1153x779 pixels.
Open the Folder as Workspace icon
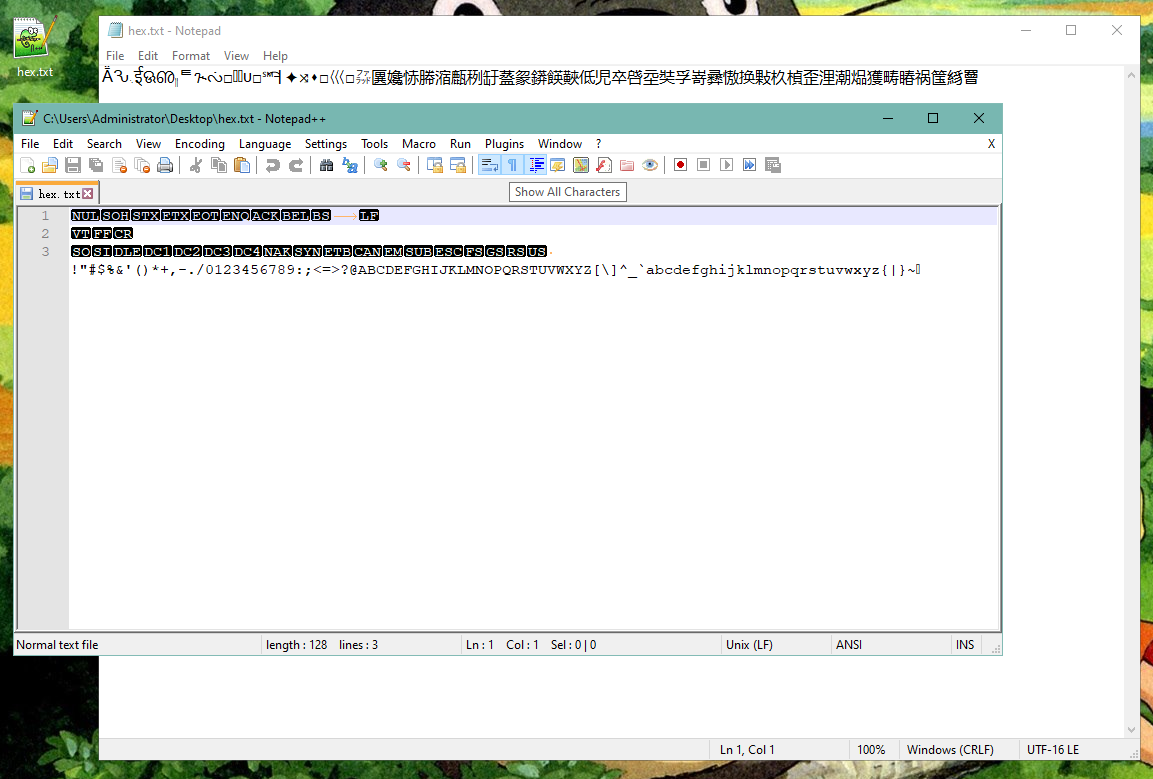pyautogui.click(x=627, y=165)
